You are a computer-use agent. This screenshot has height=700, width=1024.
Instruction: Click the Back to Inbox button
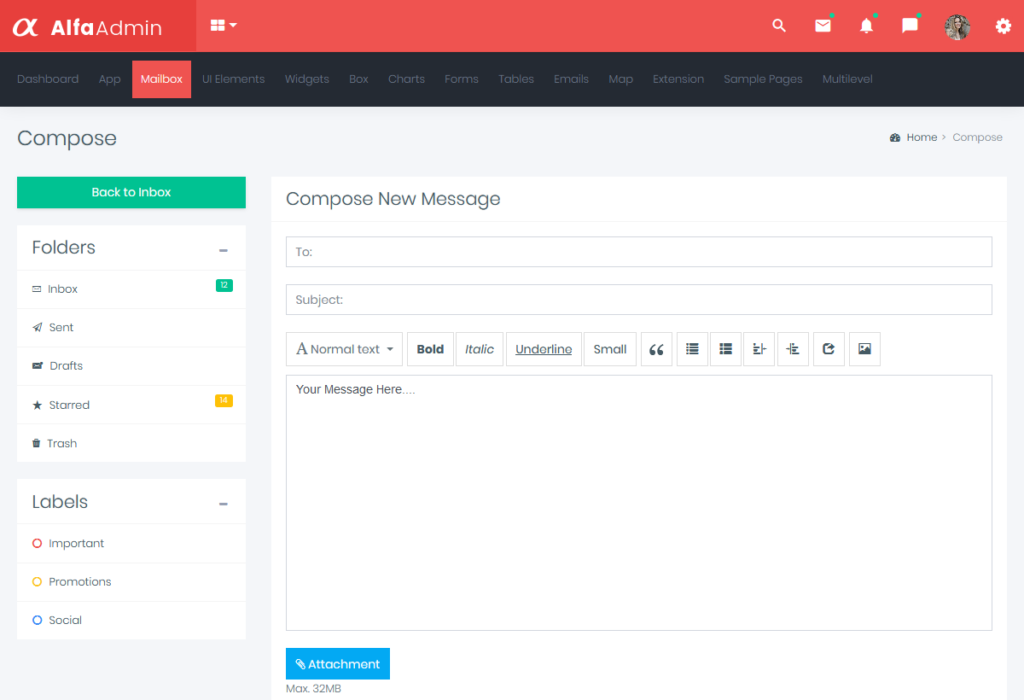tap(131, 192)
